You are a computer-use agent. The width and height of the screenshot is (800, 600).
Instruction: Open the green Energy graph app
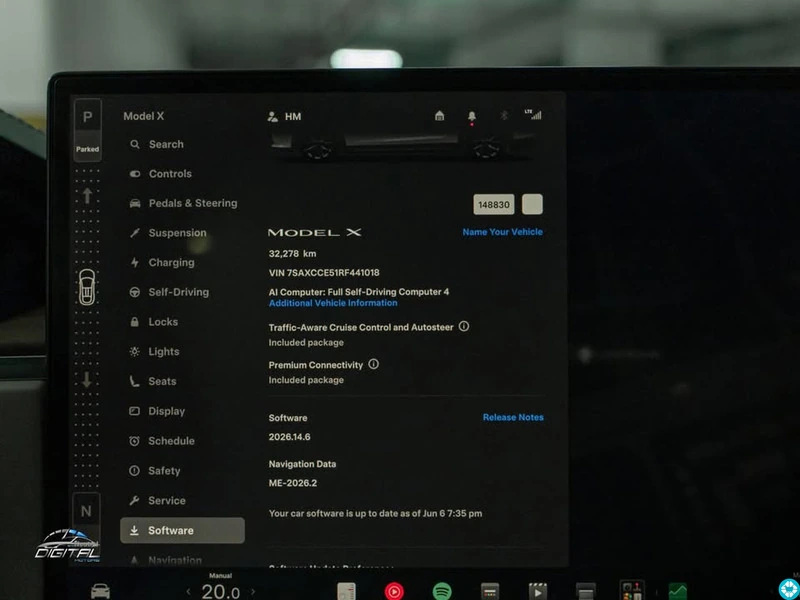click(678, 591)
